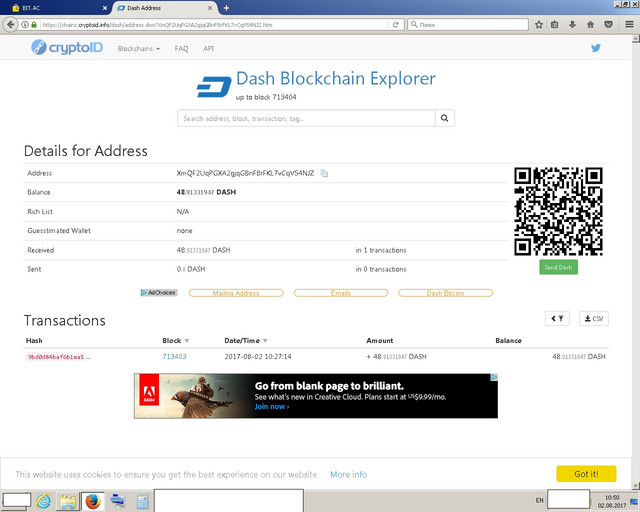Click the Mailing Address ad link
The image size is (640, 512).
[x=236, y=293]
